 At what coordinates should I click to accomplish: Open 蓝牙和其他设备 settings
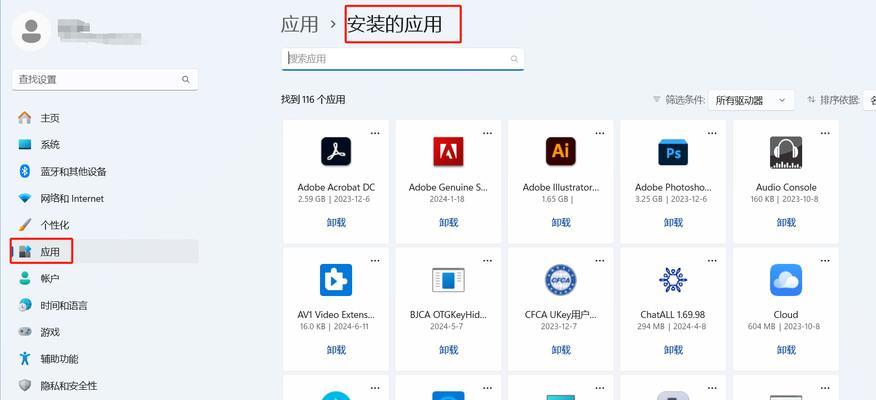click(x=104, y=172)
